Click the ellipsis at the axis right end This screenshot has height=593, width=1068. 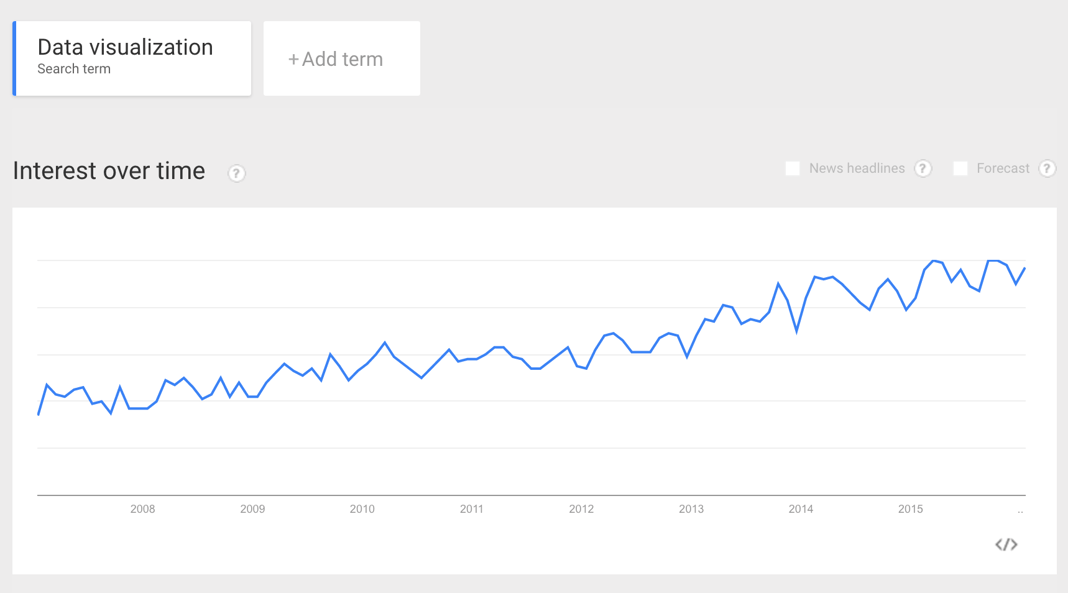point(1020,510)
